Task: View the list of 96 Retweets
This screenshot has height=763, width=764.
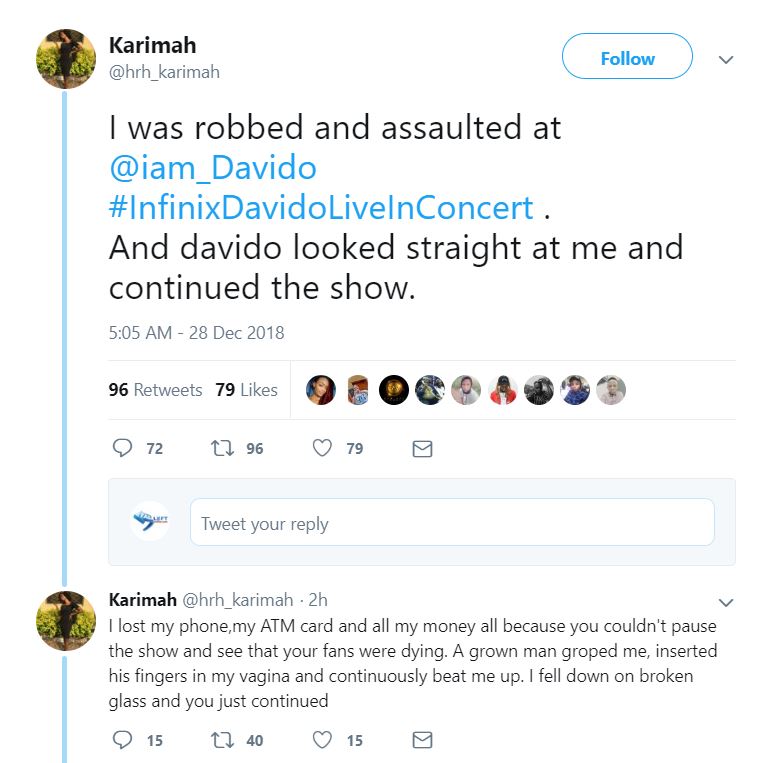Action: point(155,390)
